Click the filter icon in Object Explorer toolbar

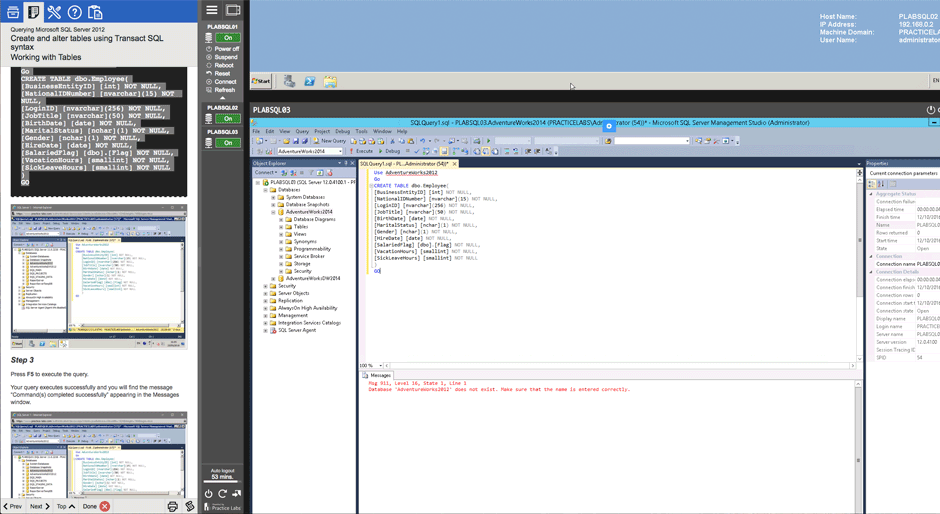311,173
